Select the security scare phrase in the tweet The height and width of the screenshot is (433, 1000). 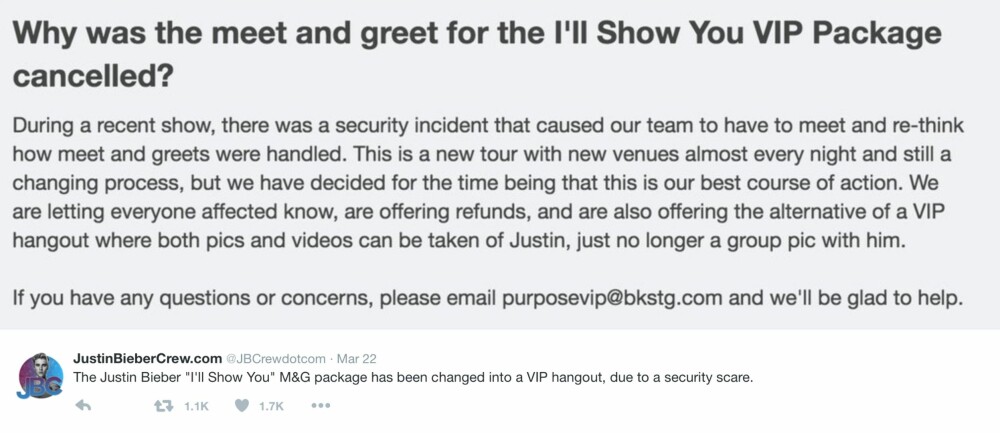[x=709, y=378]
